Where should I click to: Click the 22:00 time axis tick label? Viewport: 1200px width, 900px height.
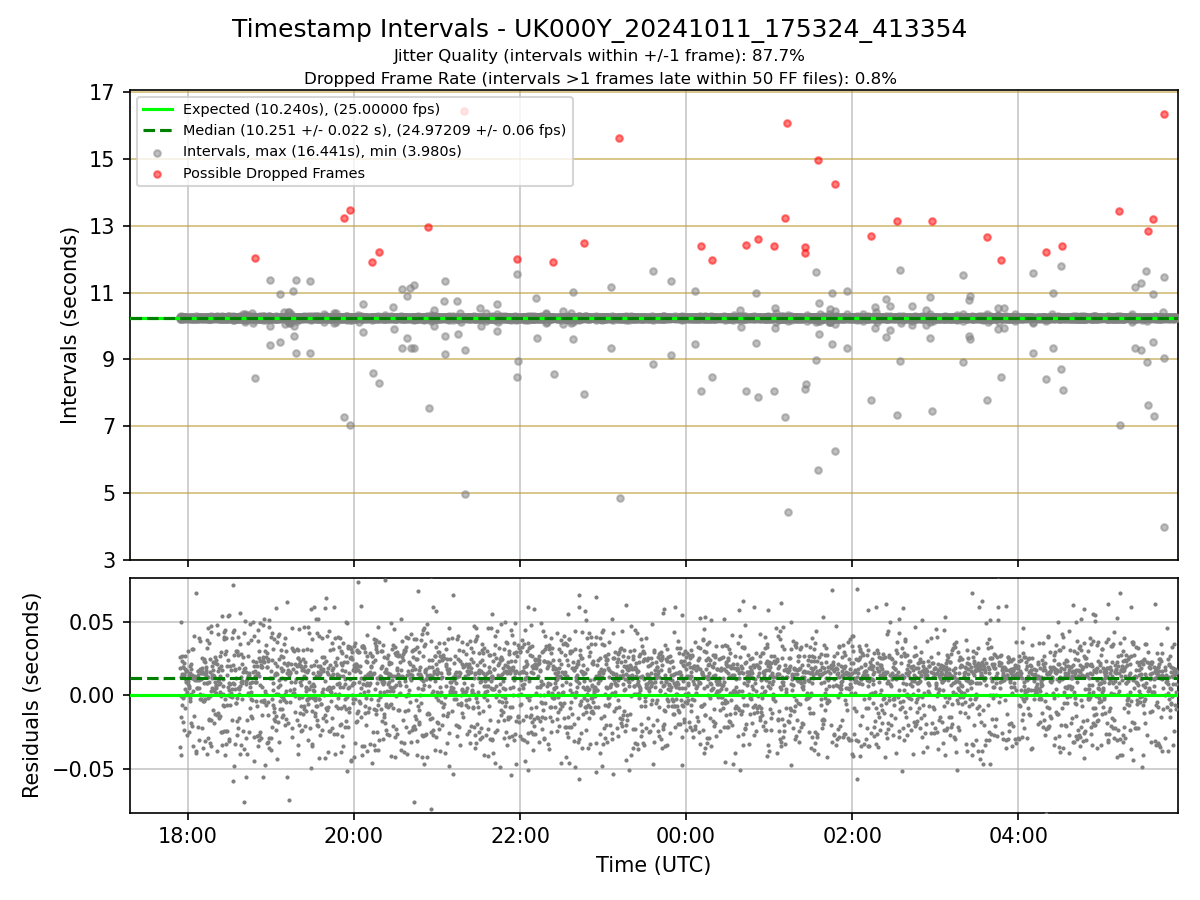[x=519, y=833]
